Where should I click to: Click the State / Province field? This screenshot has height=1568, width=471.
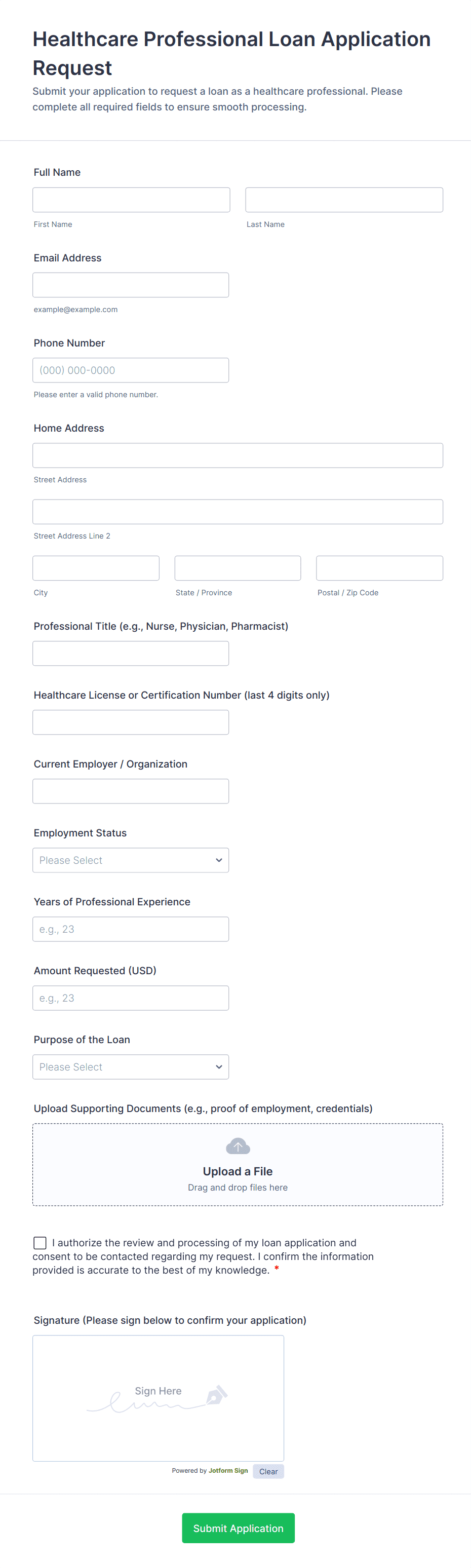click(238, 568)
